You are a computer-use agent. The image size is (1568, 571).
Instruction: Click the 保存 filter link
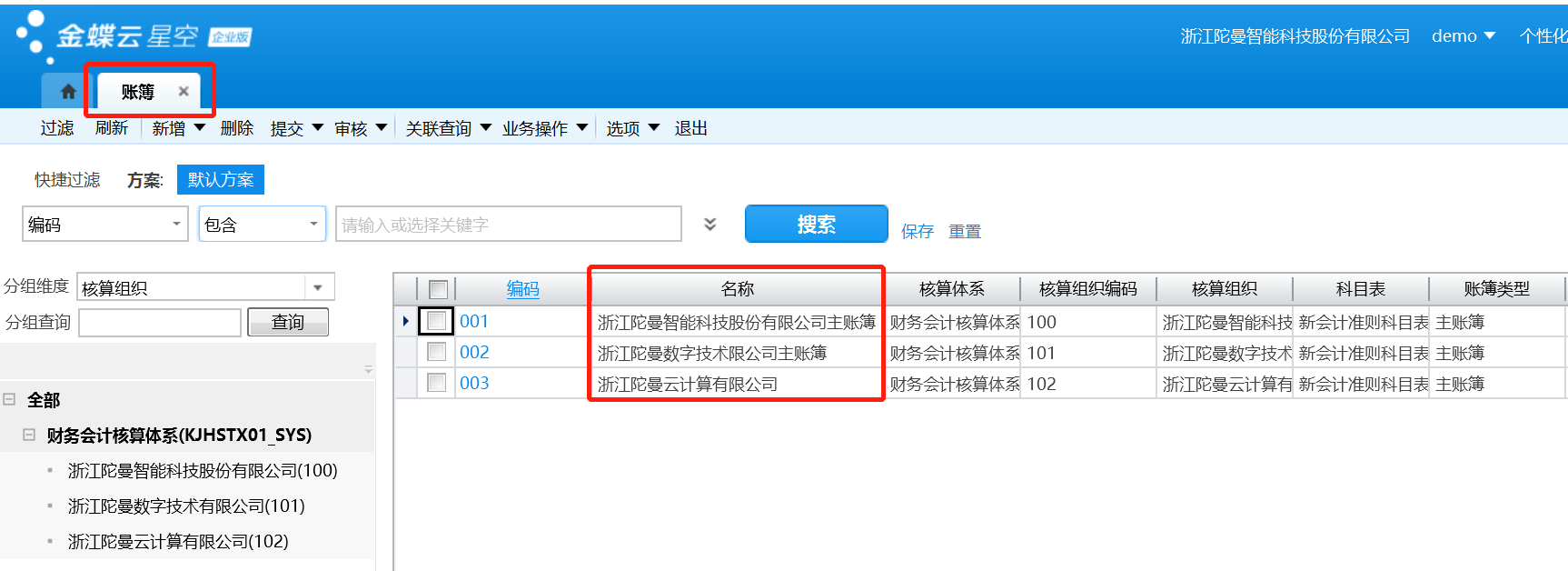point(918,231)
